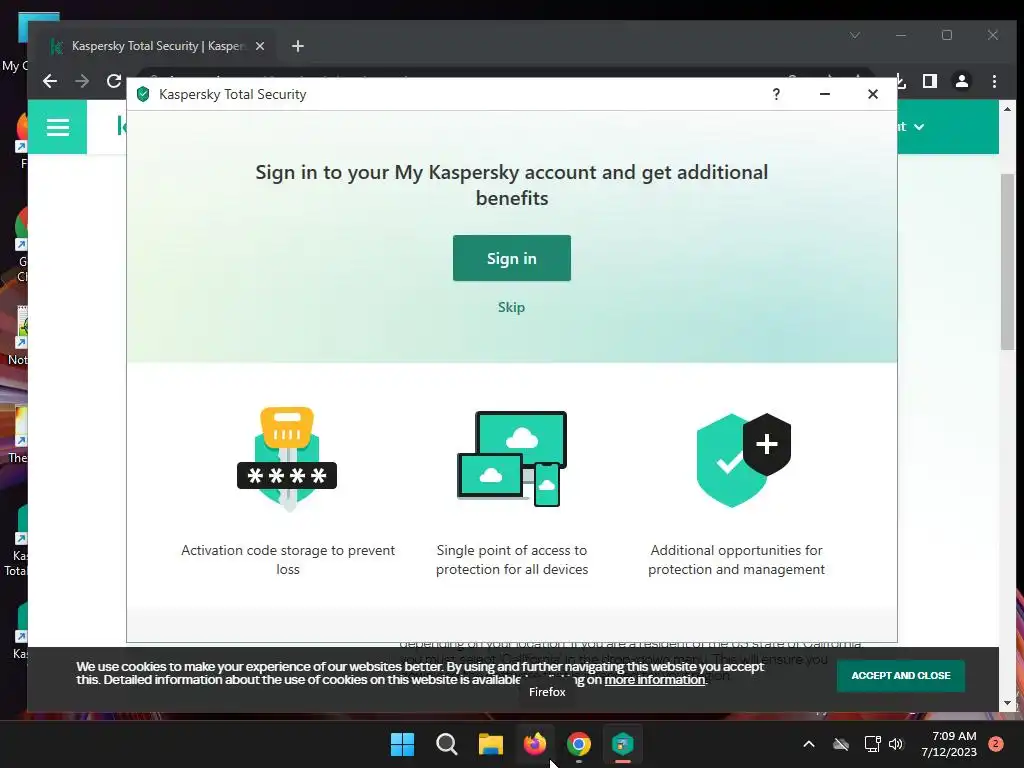The height and width of the screenshot is (768, 1024).
Task: Click the green Sign in button
Action: point(511,258)
